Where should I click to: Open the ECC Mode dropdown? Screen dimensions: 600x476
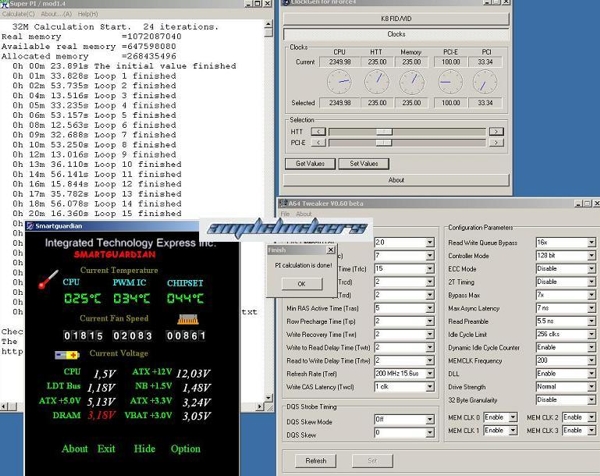click(x=591, y=268)
